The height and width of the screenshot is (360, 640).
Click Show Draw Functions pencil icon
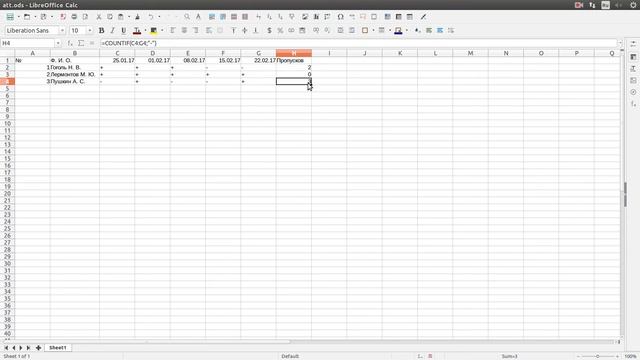[x=423, y=17]
